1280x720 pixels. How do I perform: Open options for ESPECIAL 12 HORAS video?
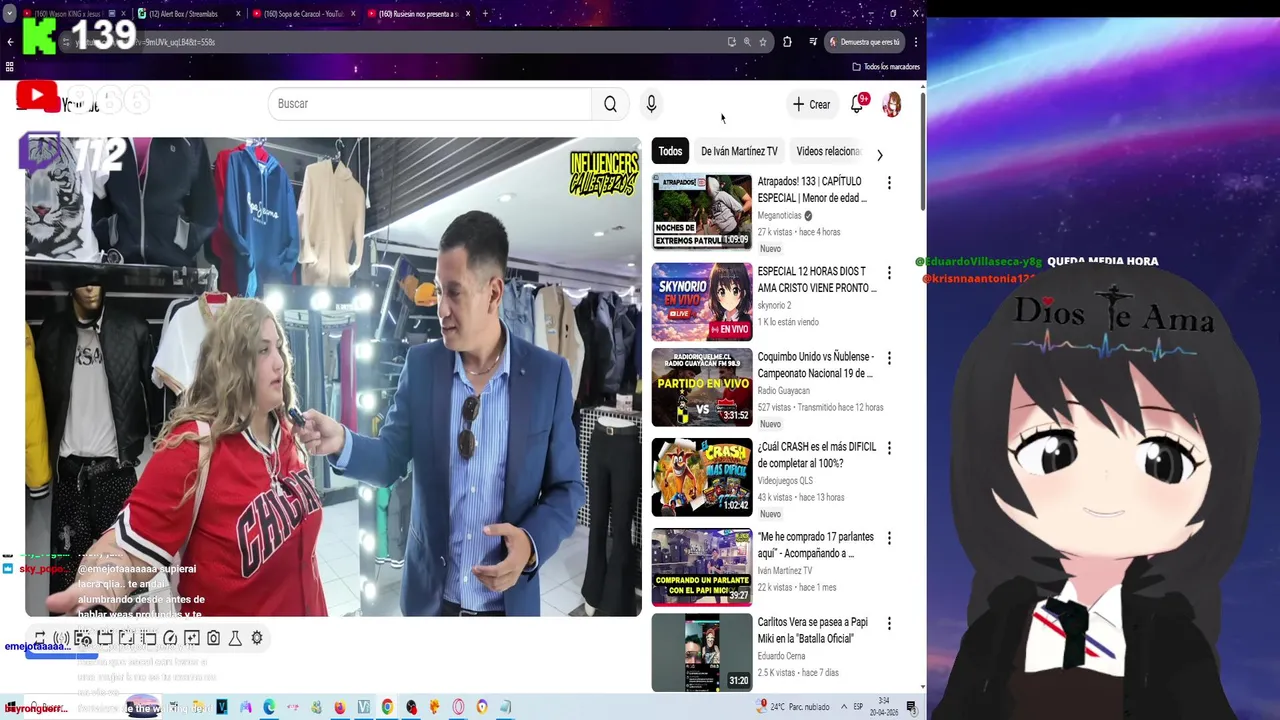point(889,273)
